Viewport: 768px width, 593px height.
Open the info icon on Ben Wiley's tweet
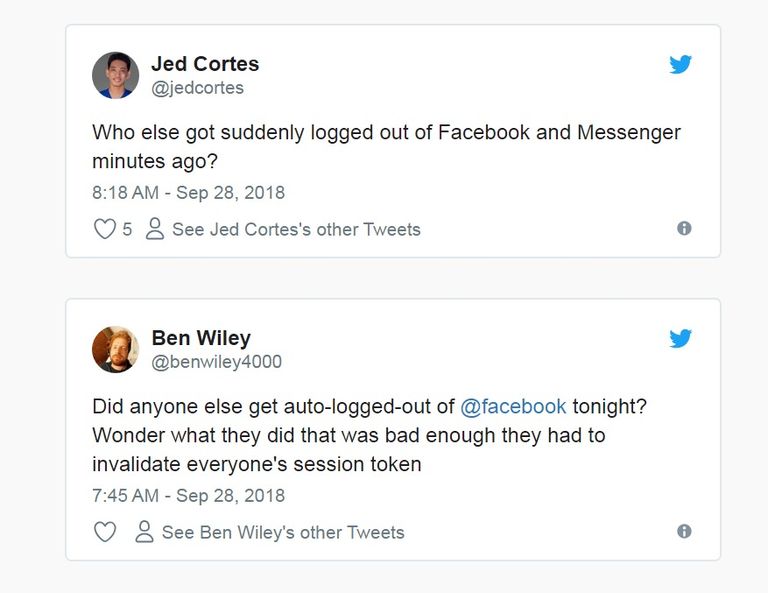(x=684, y=531)
